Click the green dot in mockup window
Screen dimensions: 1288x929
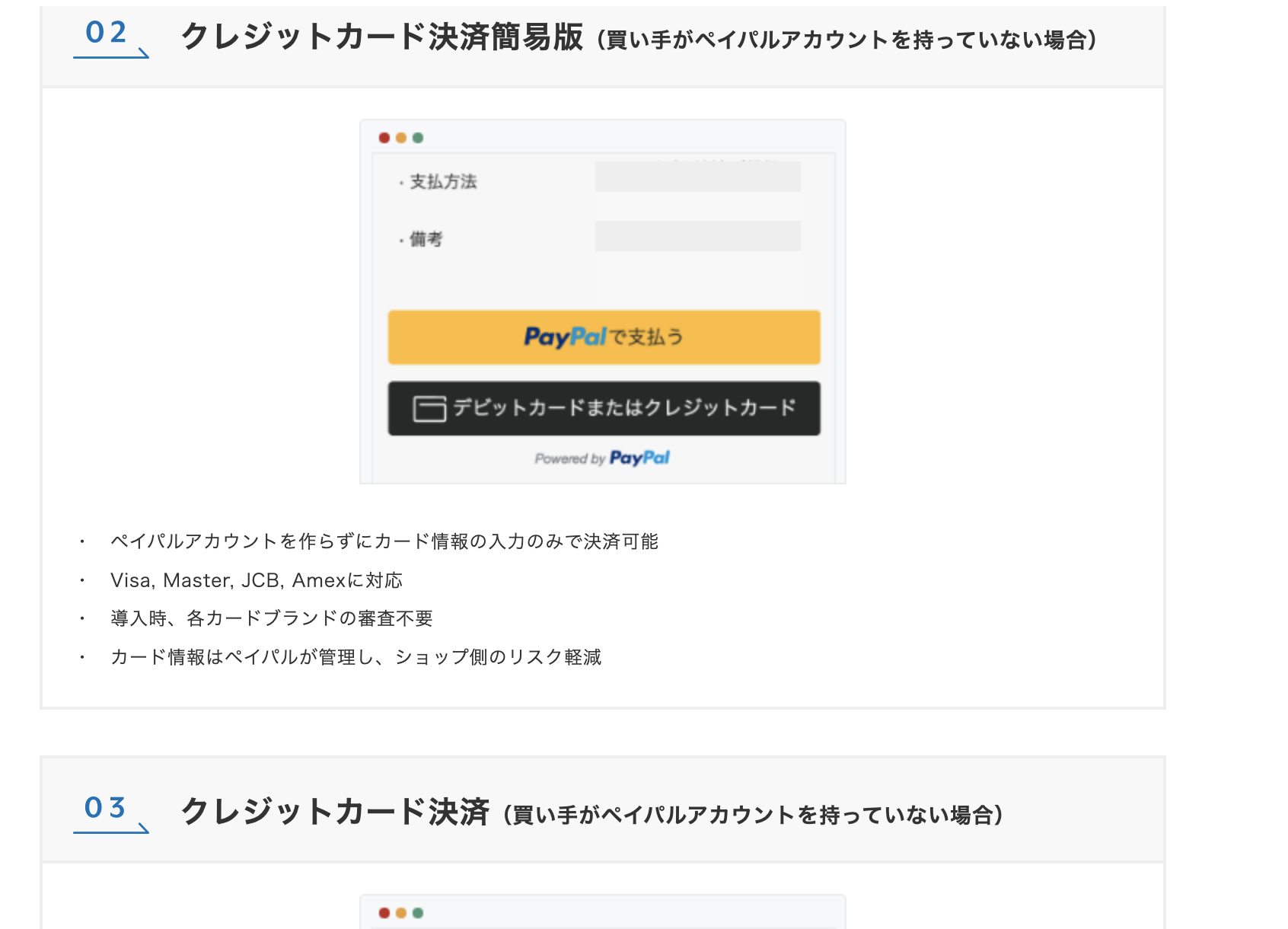coord(418,138)
